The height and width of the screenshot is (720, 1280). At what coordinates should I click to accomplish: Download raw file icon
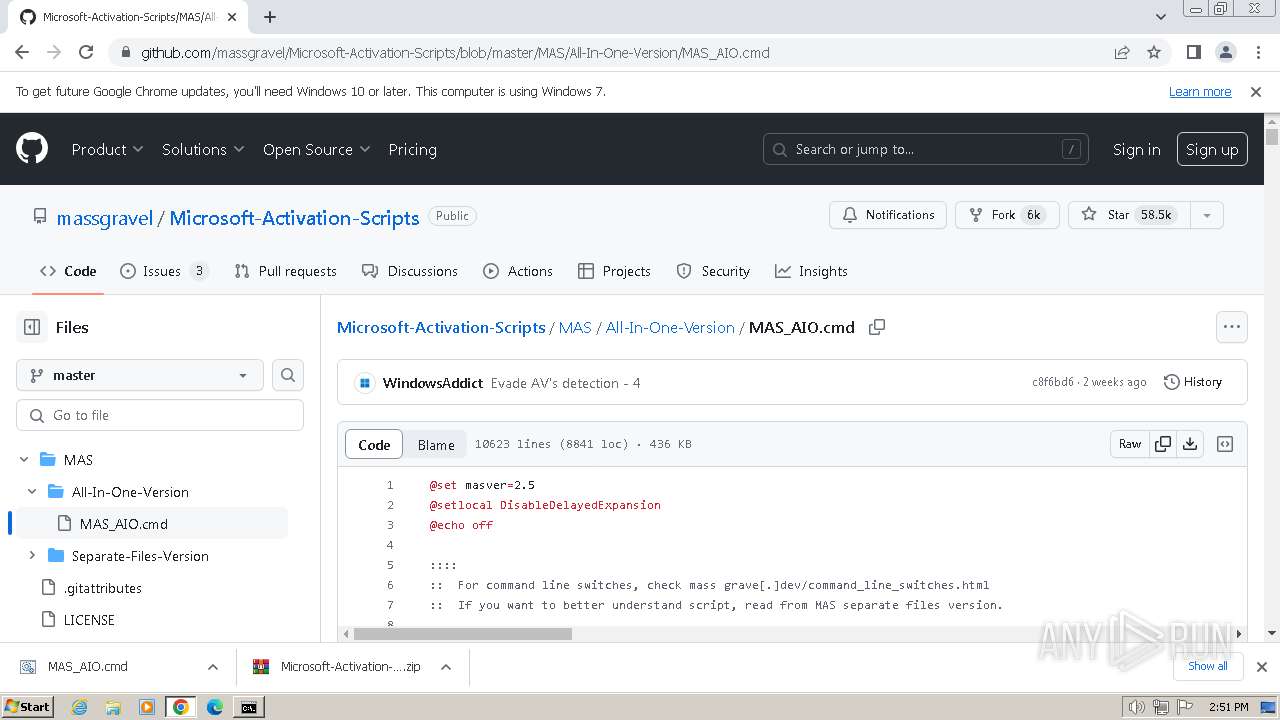click(x=1190, y=444)
